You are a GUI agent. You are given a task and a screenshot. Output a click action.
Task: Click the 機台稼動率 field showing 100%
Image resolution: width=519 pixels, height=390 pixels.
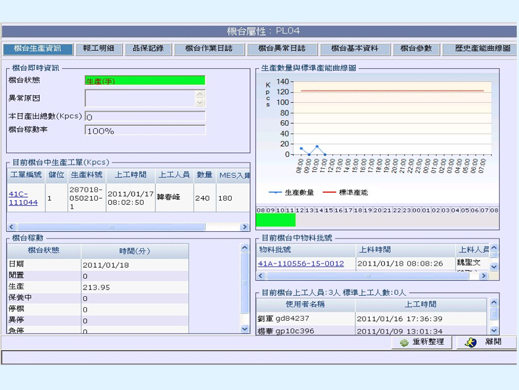coord(145,130)
